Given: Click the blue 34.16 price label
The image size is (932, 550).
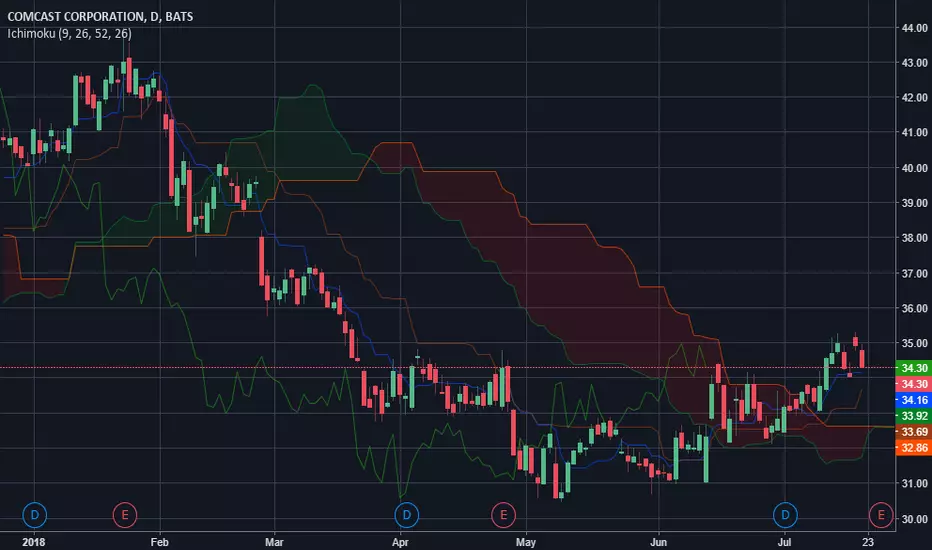Looking at the screenshot, I should tap(914, 400).
